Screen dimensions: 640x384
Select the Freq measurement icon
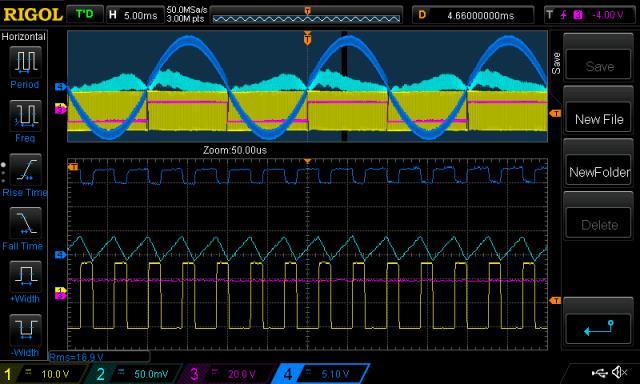click(x=25, y=115)
